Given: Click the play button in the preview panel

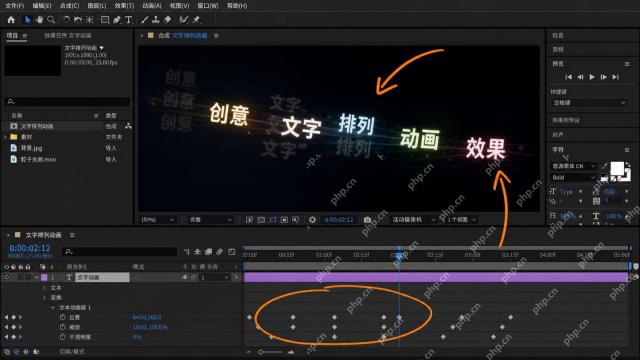Looking at the screenshot, I should [592, 77].
